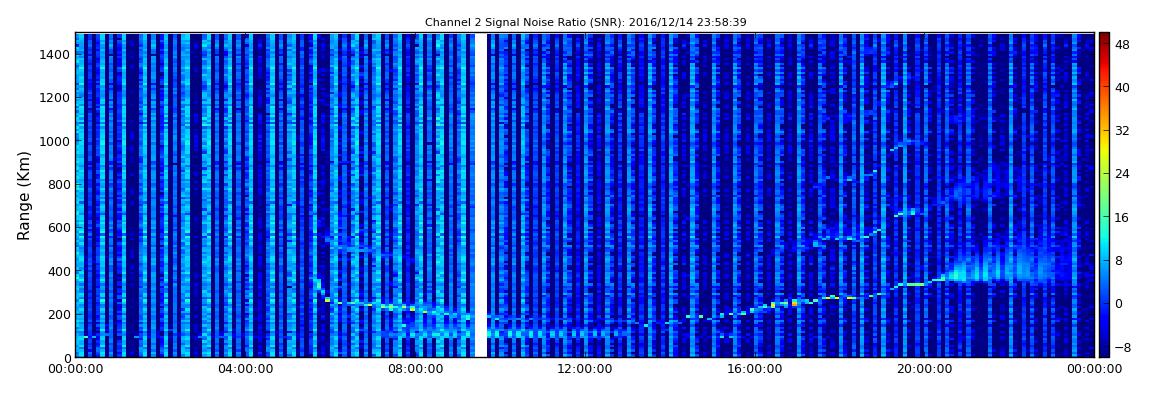1150x407 pixels.
Task: Click the plot title 'Channel 2 Signal Noise Ratio (SNR)'
Action: click(x=585, y=23)
